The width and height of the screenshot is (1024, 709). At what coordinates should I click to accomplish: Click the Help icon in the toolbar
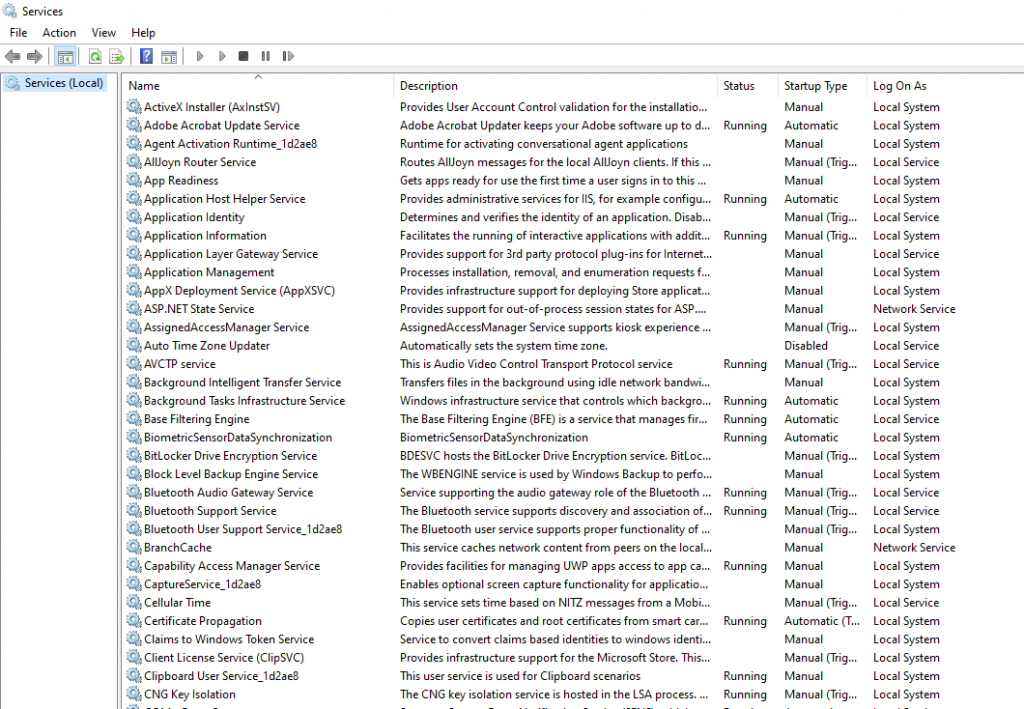click(147, 56)
